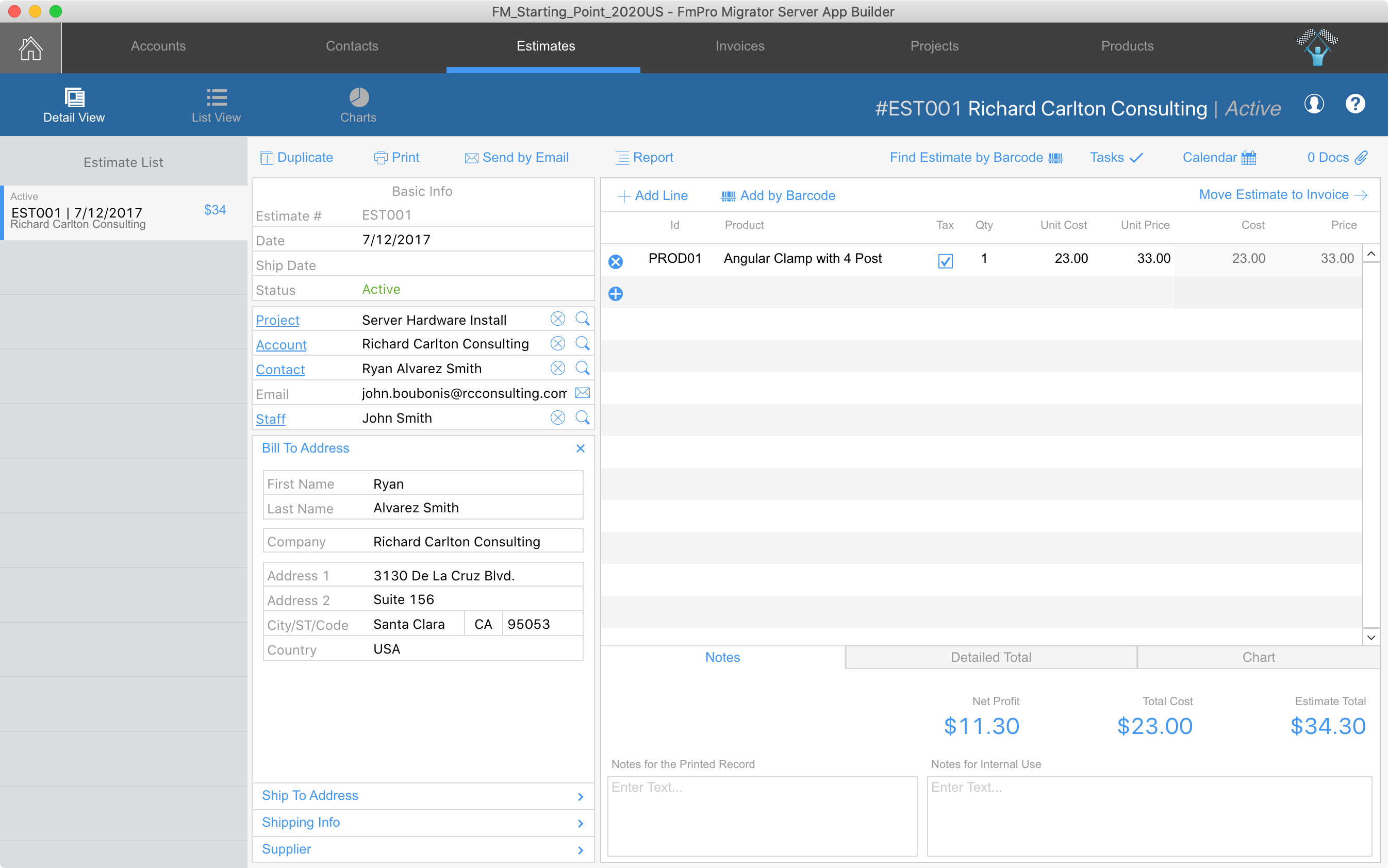
Task: Toggle the Tax checkbox for Angular Clamp
Action: pos(945,261)
